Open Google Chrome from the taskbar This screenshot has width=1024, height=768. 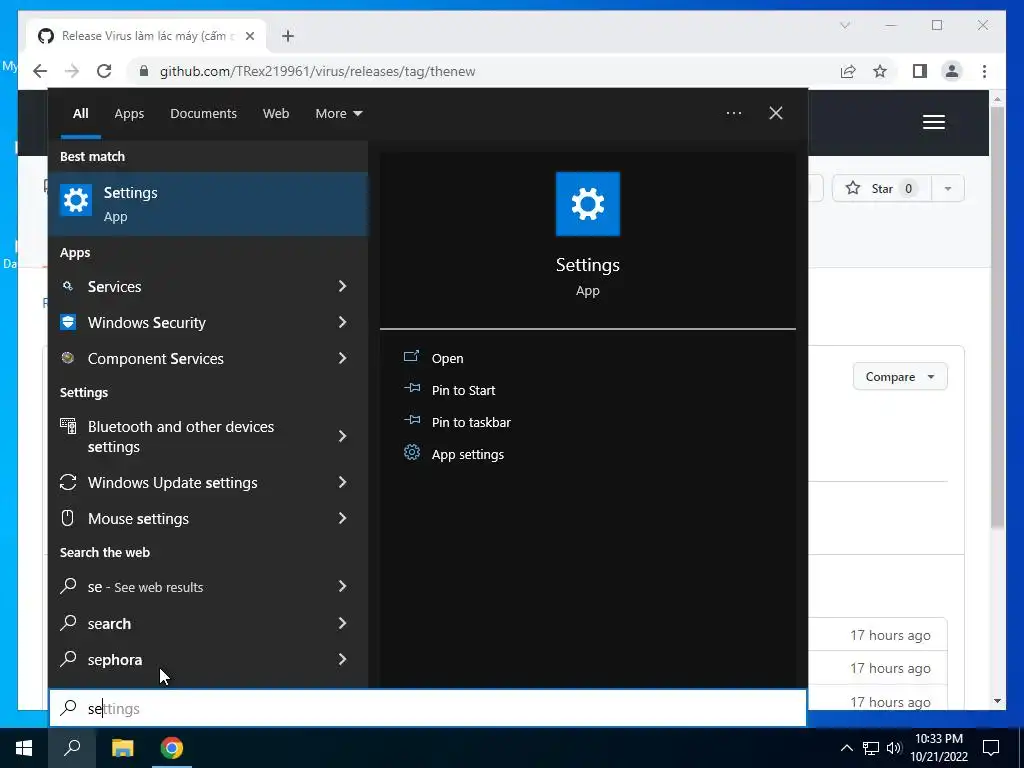(x=172, y=748)
